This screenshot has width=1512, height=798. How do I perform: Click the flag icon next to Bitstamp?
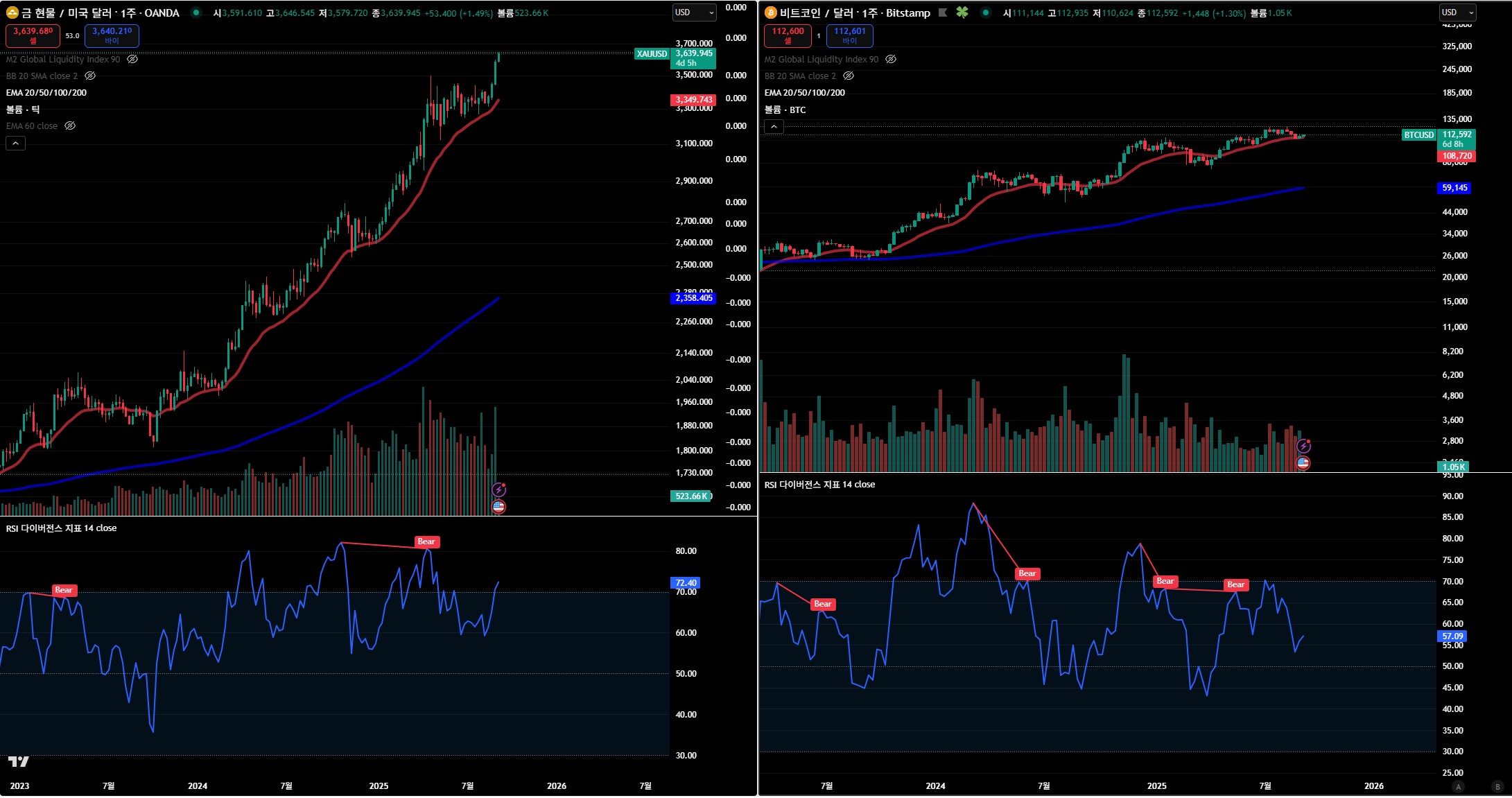[x=943, y=12]
